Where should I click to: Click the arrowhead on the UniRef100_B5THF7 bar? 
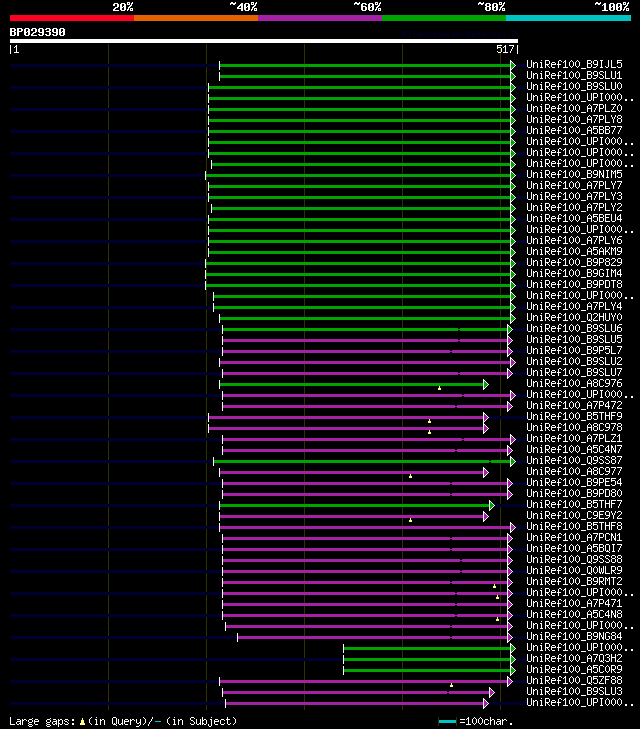click(492, 505)
